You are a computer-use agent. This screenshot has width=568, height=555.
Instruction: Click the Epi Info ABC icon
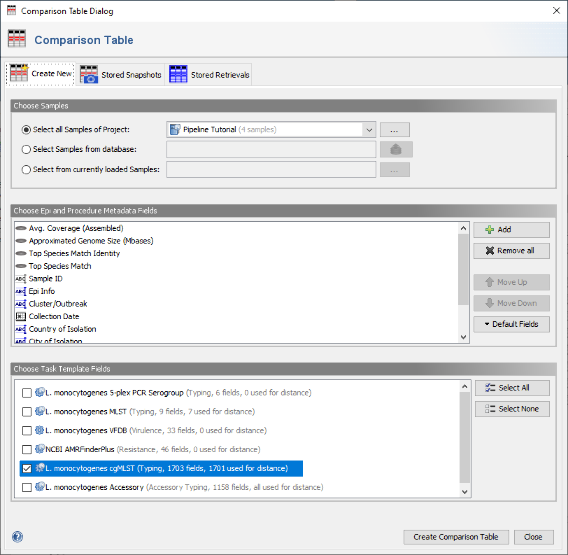tap(21, 291)
